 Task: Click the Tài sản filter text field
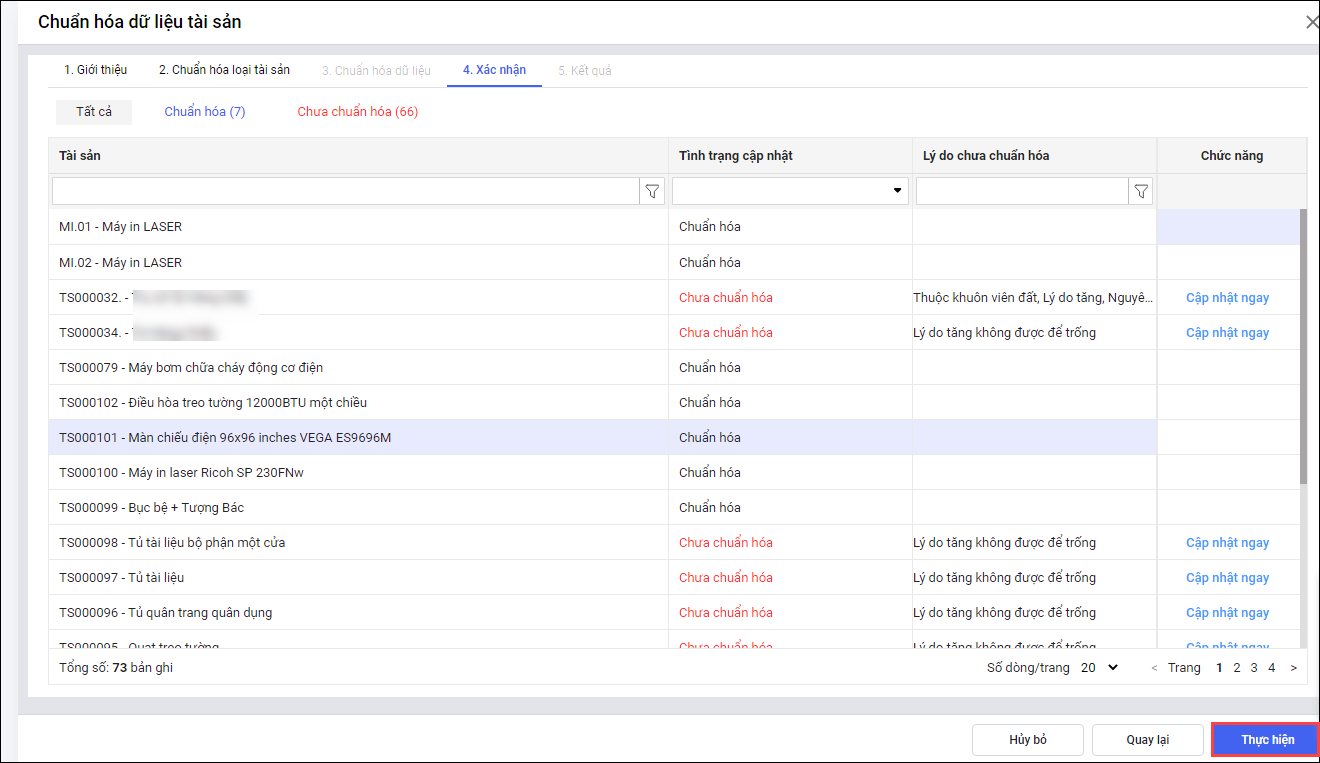coord(345,191)
